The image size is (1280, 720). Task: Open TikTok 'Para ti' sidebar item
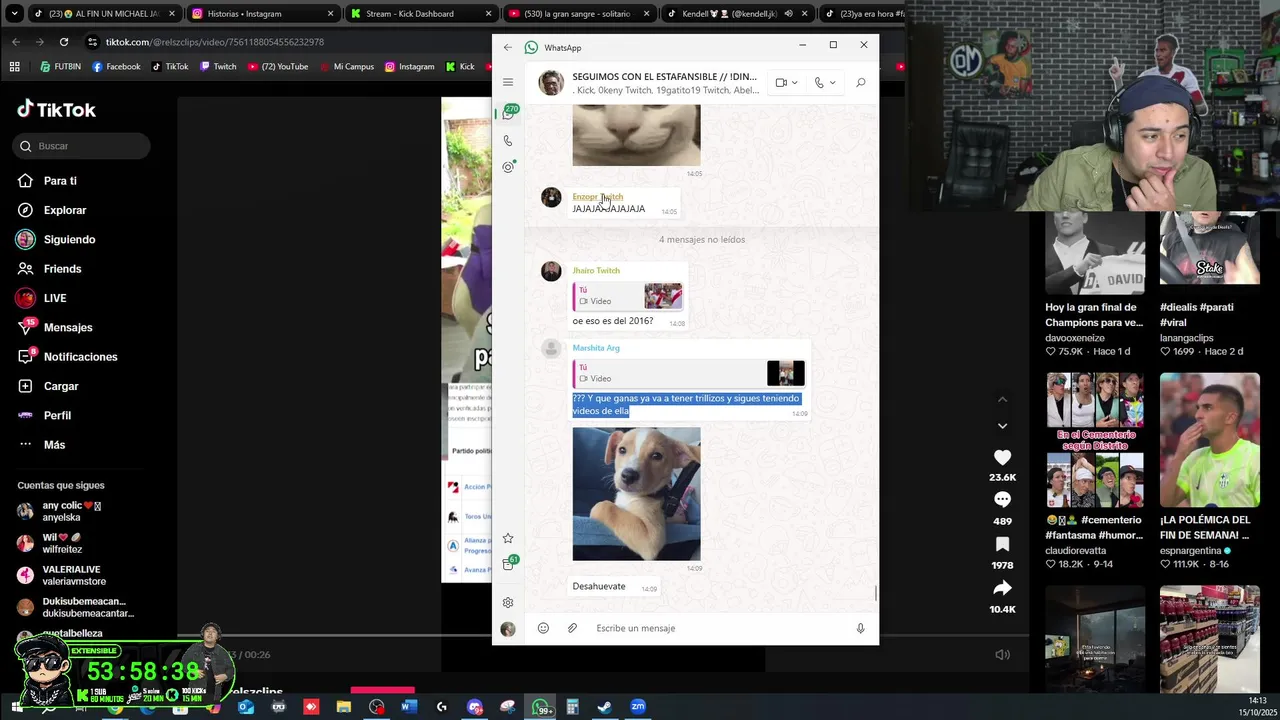[60, 181]
